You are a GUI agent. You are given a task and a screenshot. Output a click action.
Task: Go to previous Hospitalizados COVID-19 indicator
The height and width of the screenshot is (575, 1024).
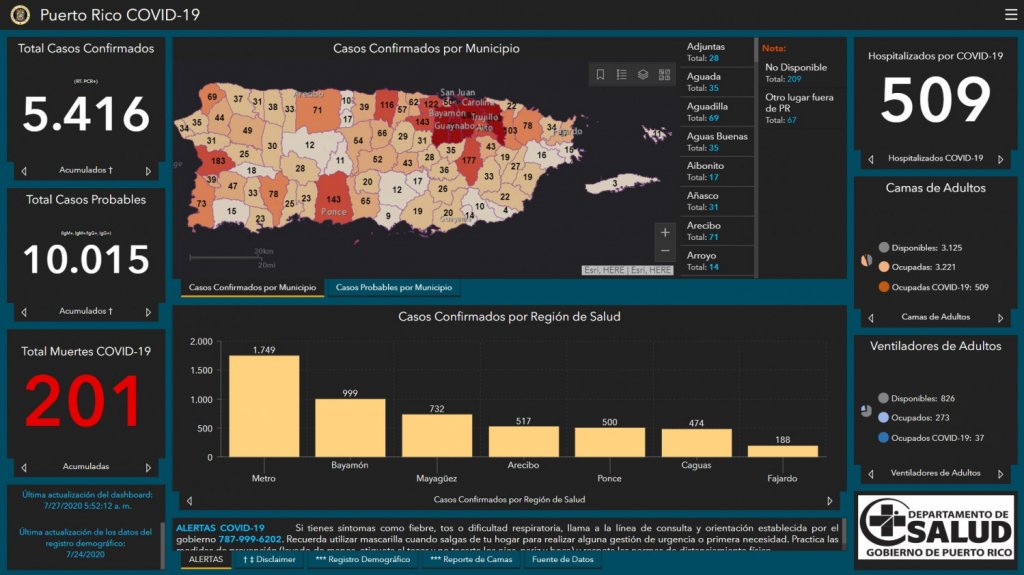(x=869, y=159)
